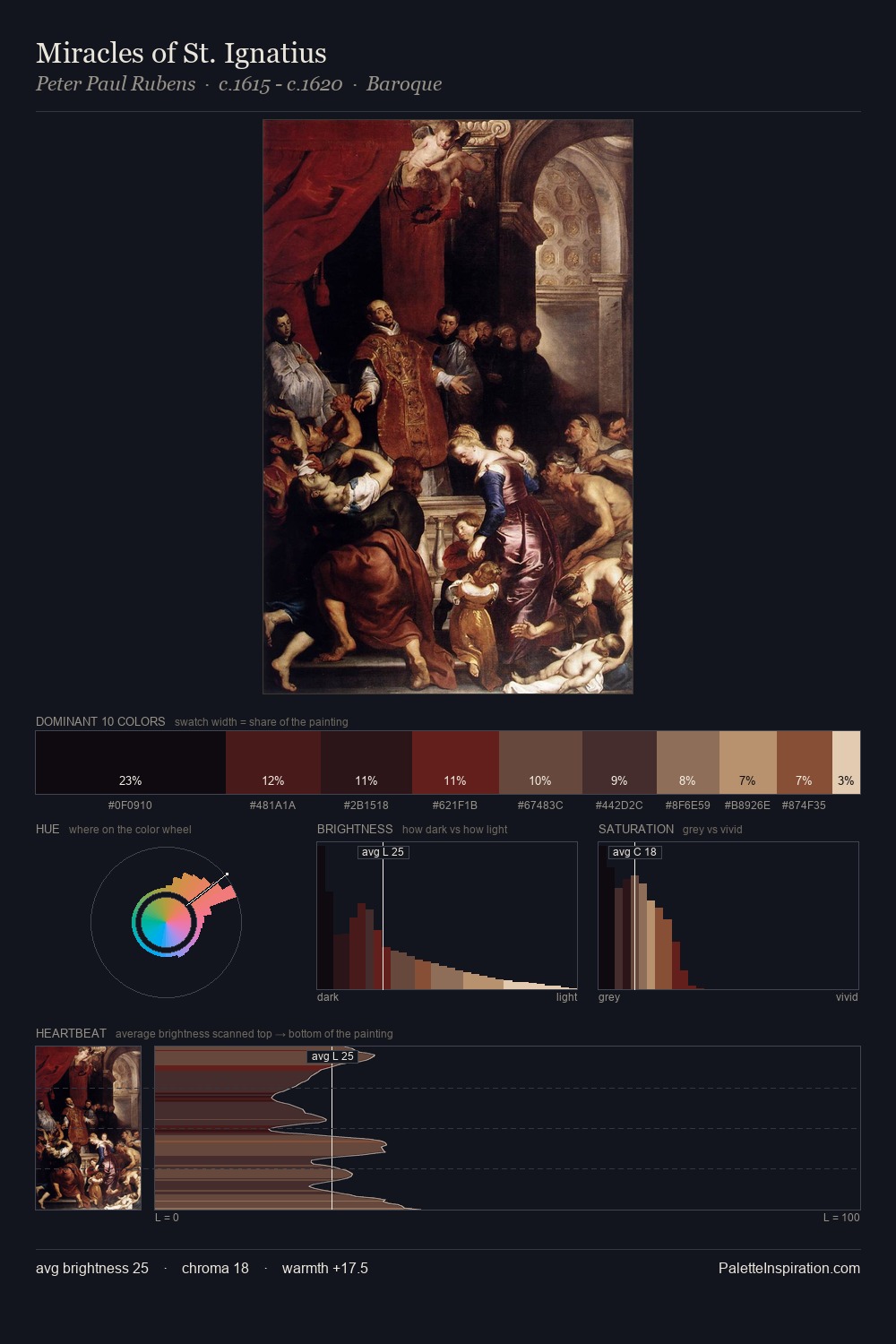The width and height of the screenshot is (896, 1344).
Task: Click the footer stat avg brightness 25
Action: coord(92,1268)
